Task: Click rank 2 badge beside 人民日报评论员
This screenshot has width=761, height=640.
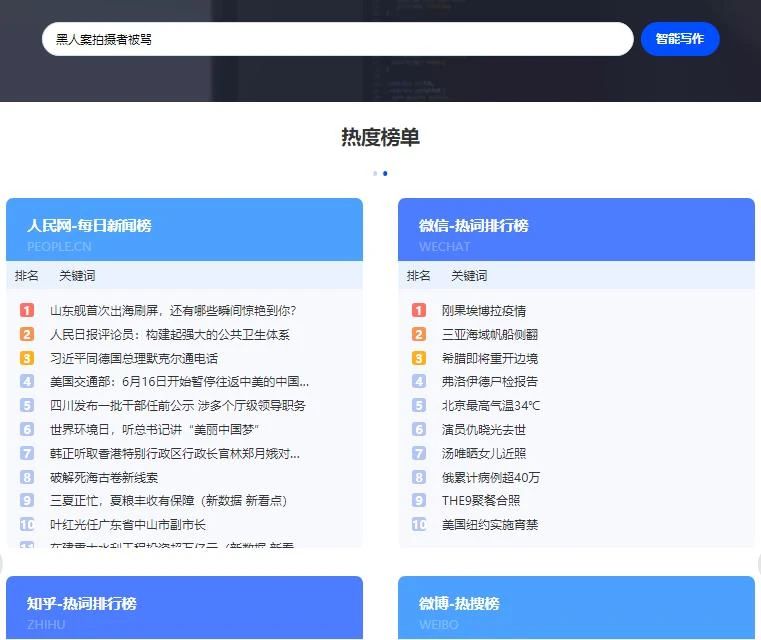Action: 27,334
